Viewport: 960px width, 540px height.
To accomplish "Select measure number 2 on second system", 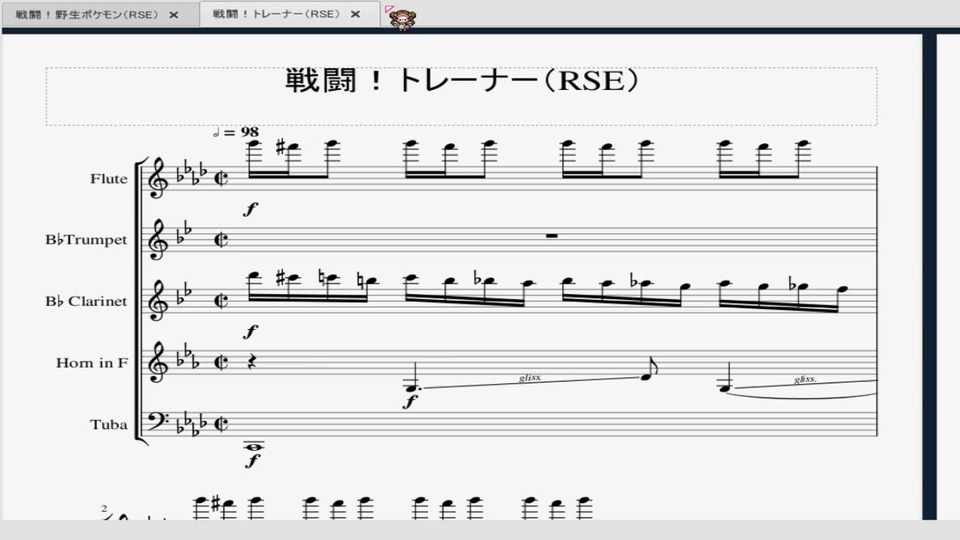I will [x=104, y=509].
